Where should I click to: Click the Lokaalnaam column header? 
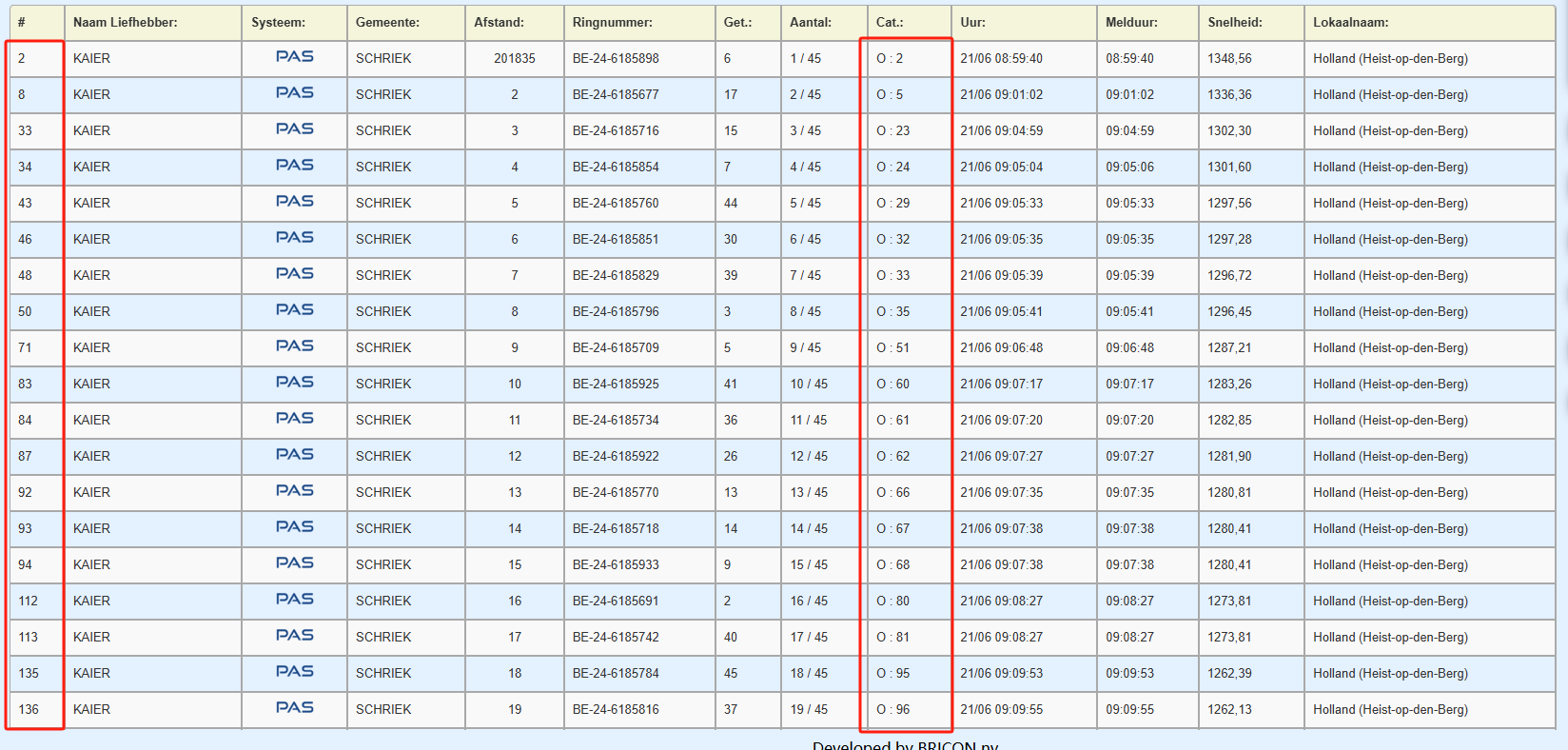pyautogui.click(x=1350, y=22)
